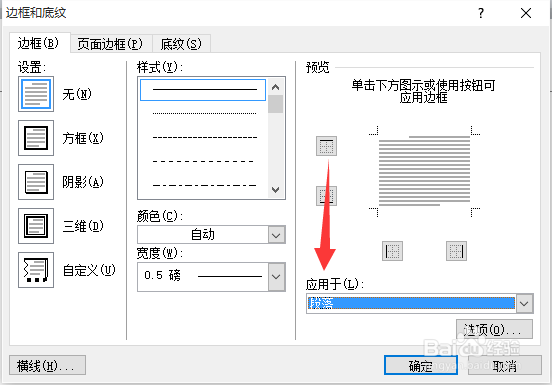
Task: Select the 无(N) no-border setting icon
Action: (x=36, y=94)
